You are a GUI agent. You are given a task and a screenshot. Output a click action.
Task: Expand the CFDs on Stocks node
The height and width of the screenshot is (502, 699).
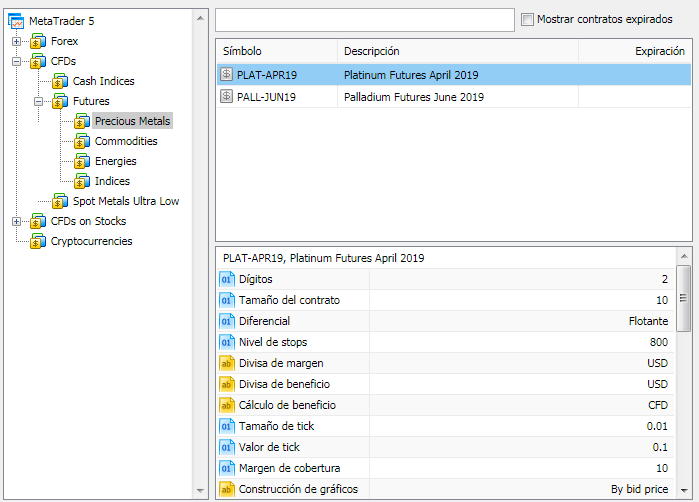[16, 222]
